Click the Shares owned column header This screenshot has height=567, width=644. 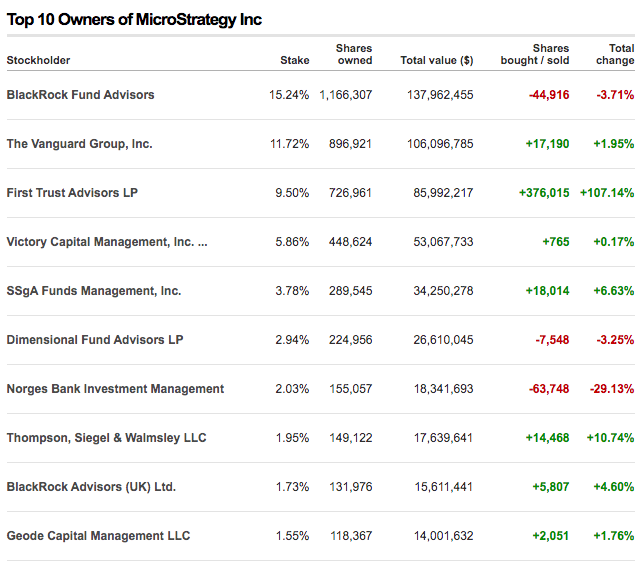(354, 54)
